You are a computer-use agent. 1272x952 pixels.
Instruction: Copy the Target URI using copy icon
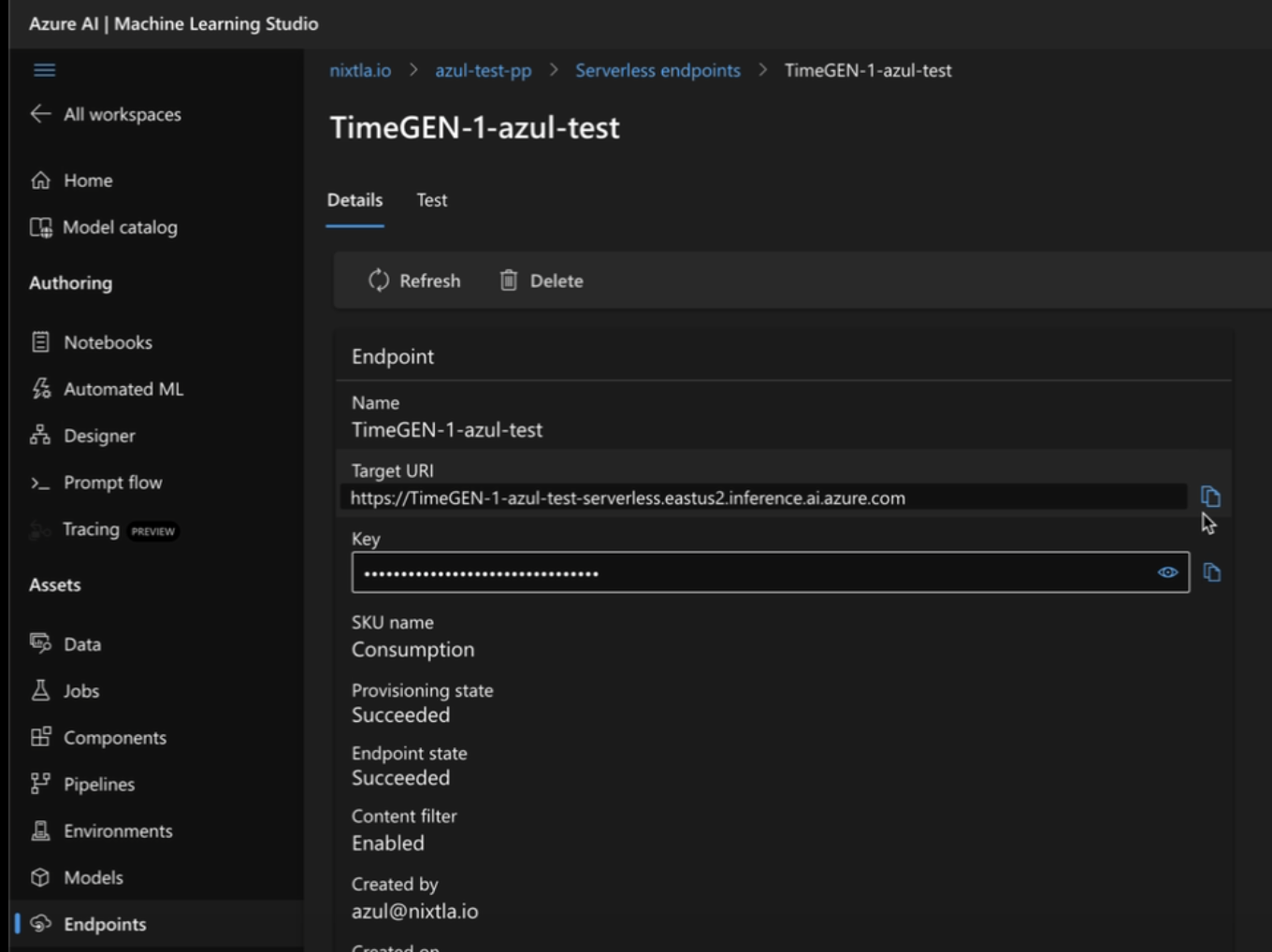1211,497
